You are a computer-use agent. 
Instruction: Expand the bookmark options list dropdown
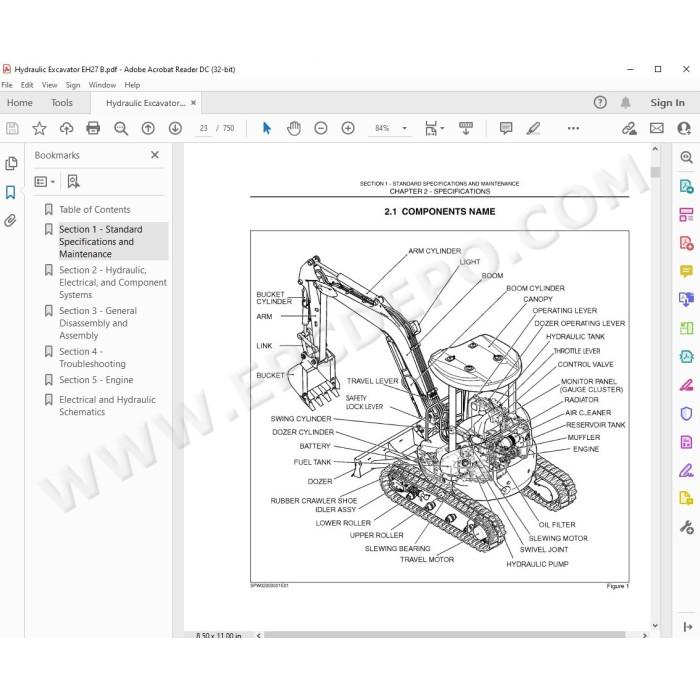coord(45,182)
